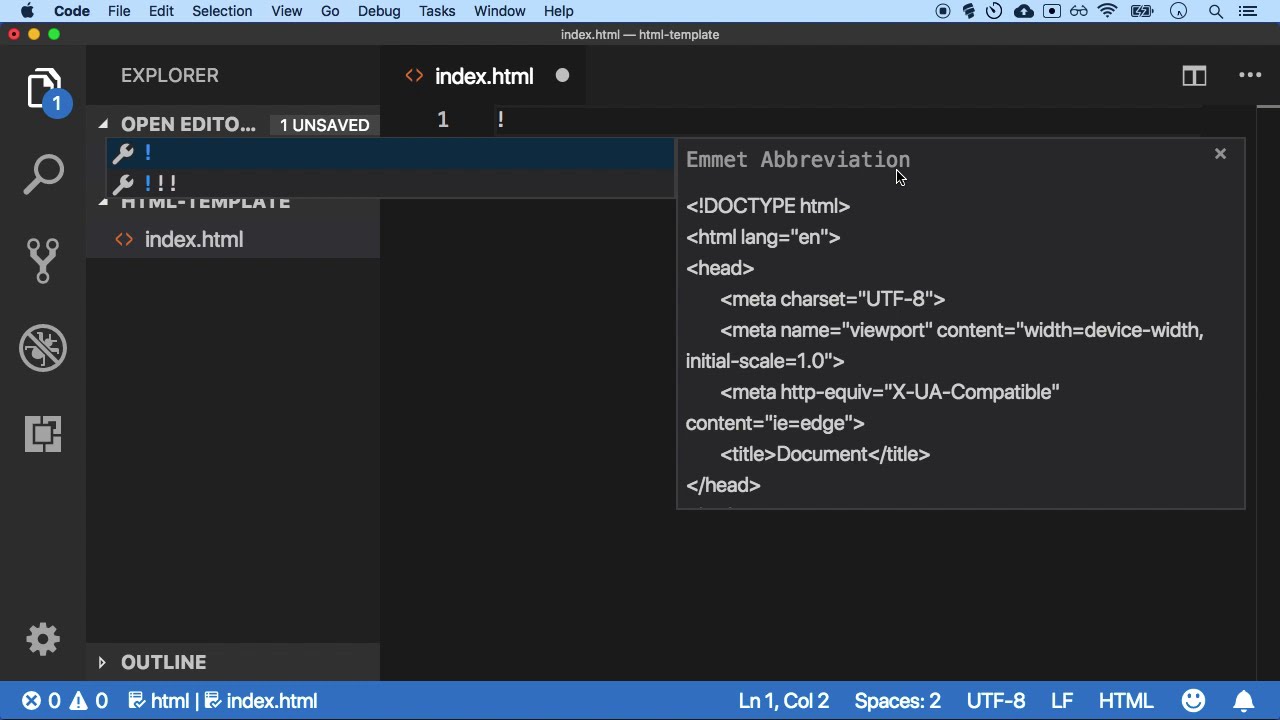Viewport: 1280px width, 720px height.
Task: Click 'Ln 1, Col 2' in status bar
Action: (784, 701)
